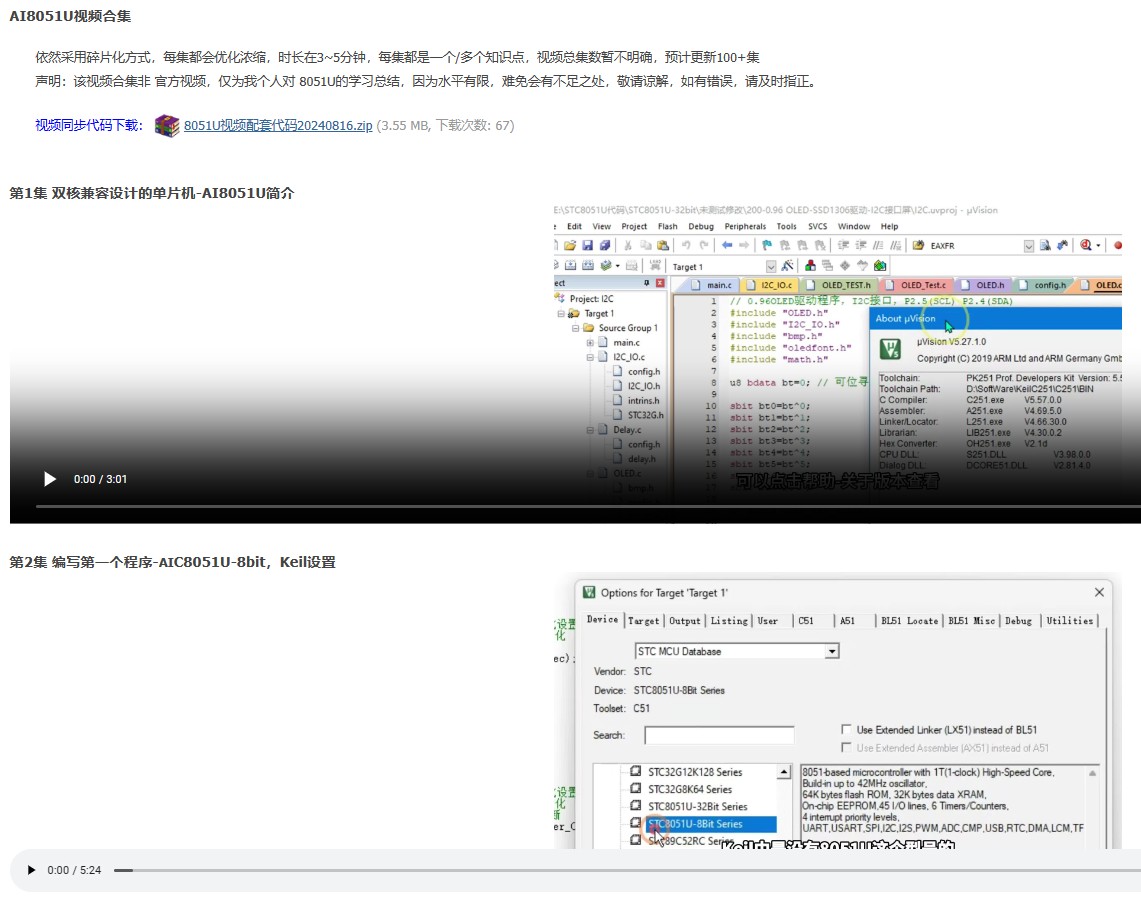Click the Manage Run-Time Environment green icon
Screen dimensions: 1141x899
(880, 266)
